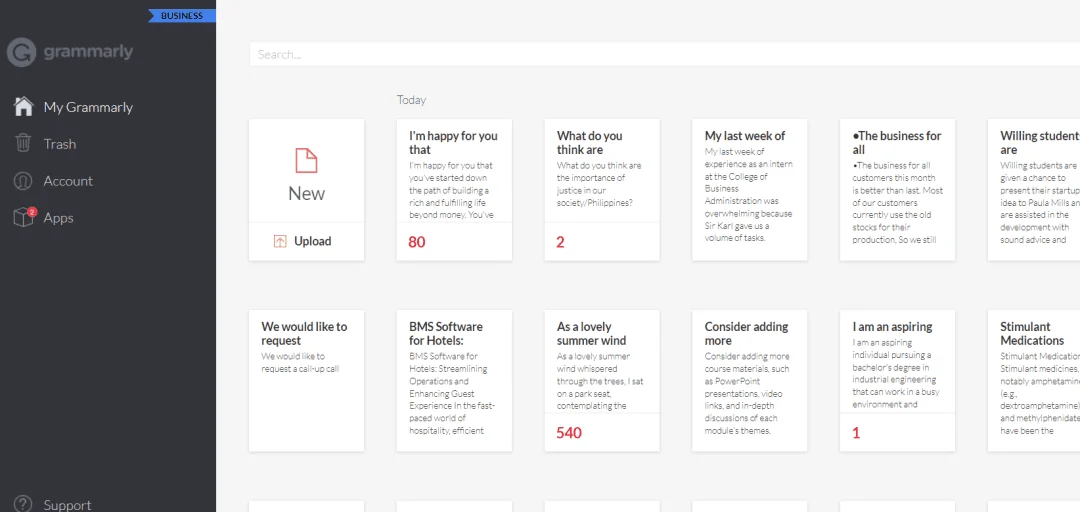Click the New document page icon
Image resolution: width=1080 pixels, height=512 pixels.
(x=307, y=161)
